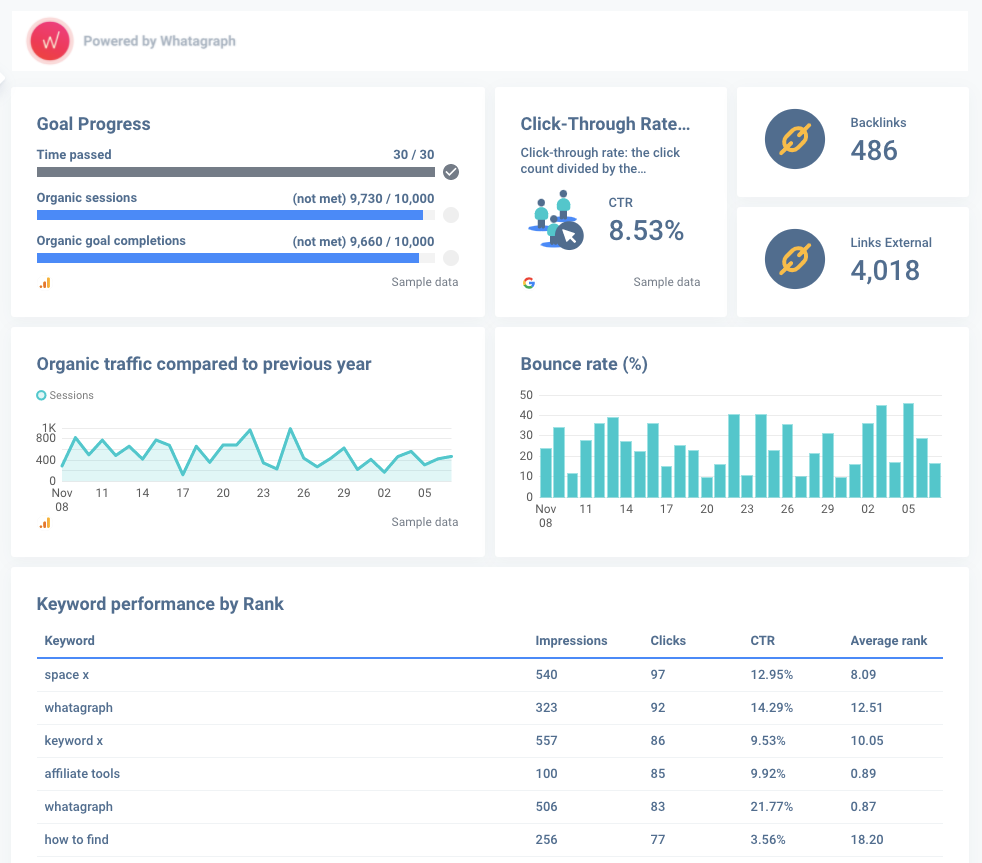Click the gray status circle next to Organic sessions
The width and height of the screenshot is (982, 863).
coord(450,214)
